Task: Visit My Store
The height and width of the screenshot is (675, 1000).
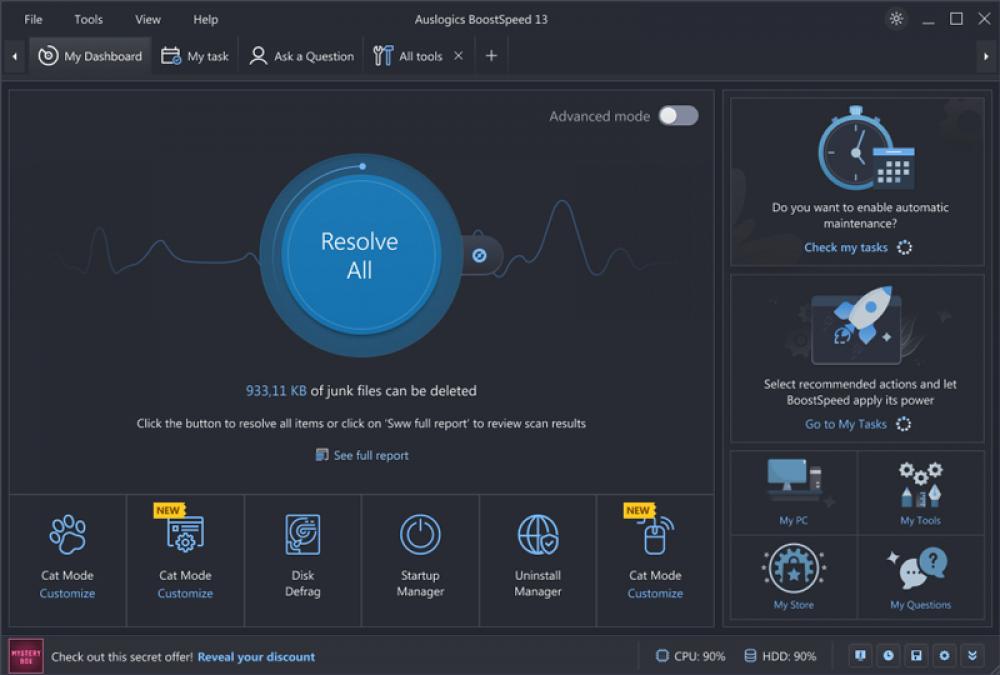Action: [793, 575]
